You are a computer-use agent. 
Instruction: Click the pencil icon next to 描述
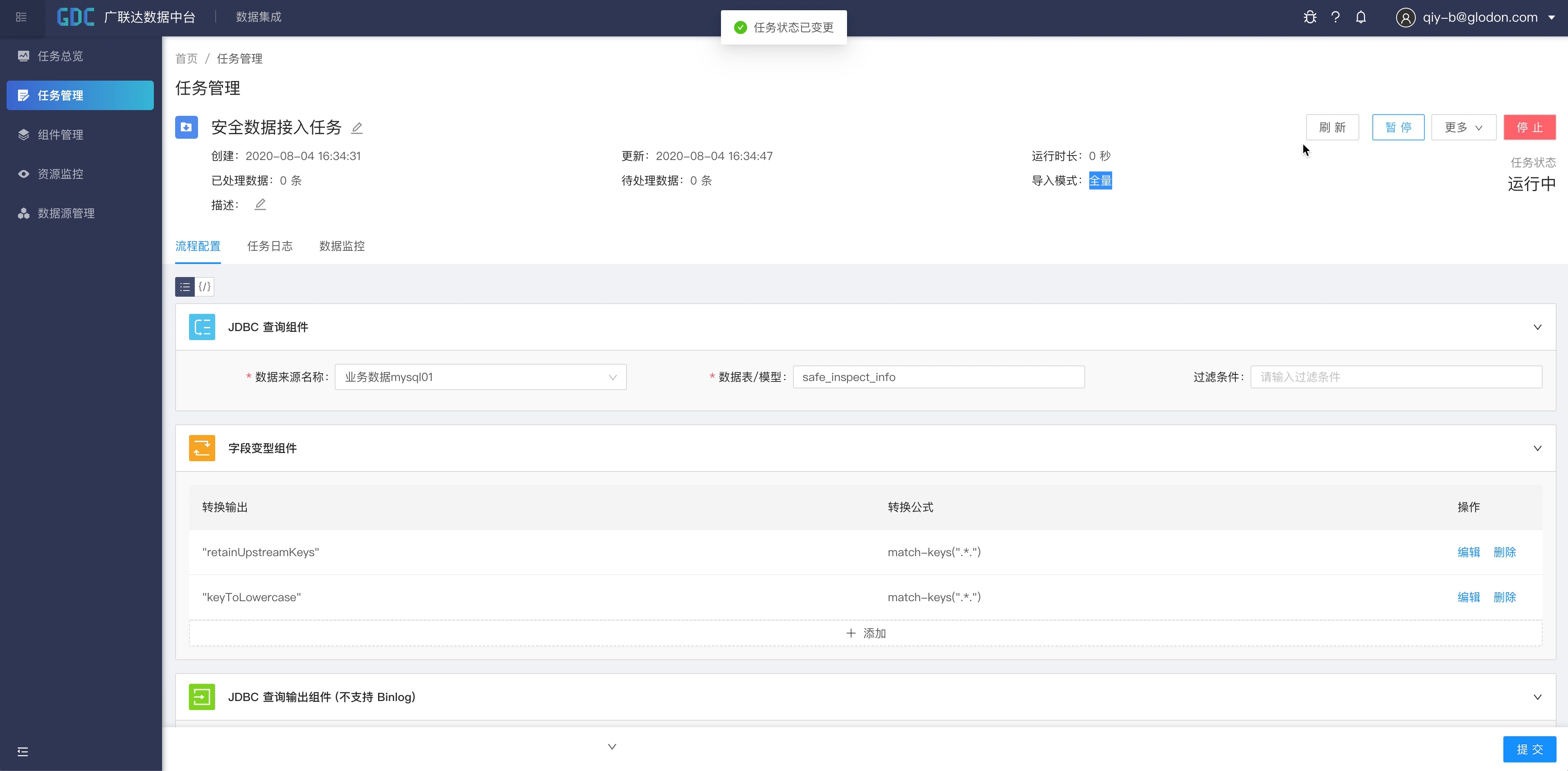pyautogui.click(x=260, y=205)
